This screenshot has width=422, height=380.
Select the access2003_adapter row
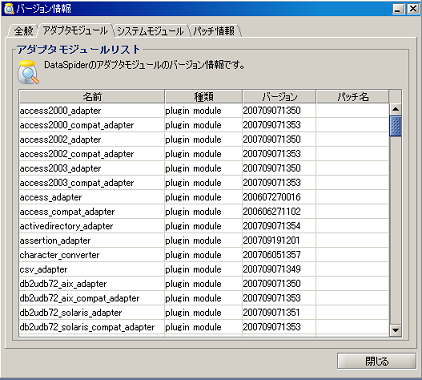[204, 168]
